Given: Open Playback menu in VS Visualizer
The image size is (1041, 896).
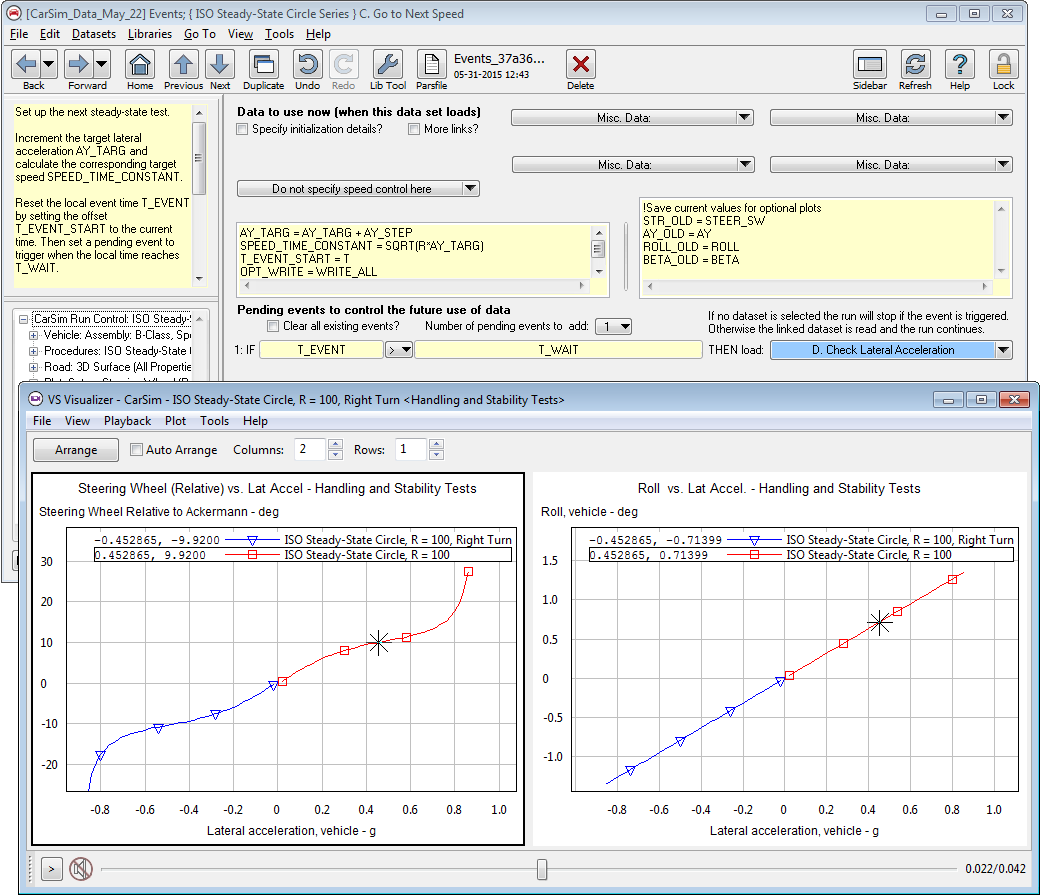Looking at the screenshot, I should point(127,421).
